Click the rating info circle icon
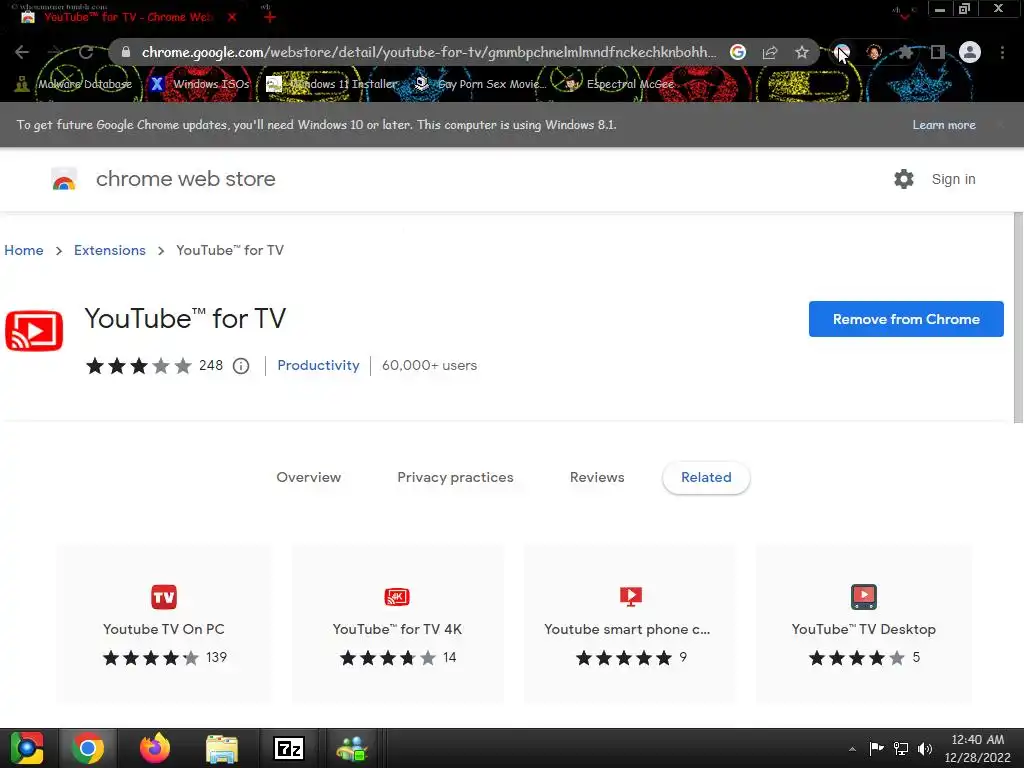This screenshot has width=1024, height=768. (241, 366)
